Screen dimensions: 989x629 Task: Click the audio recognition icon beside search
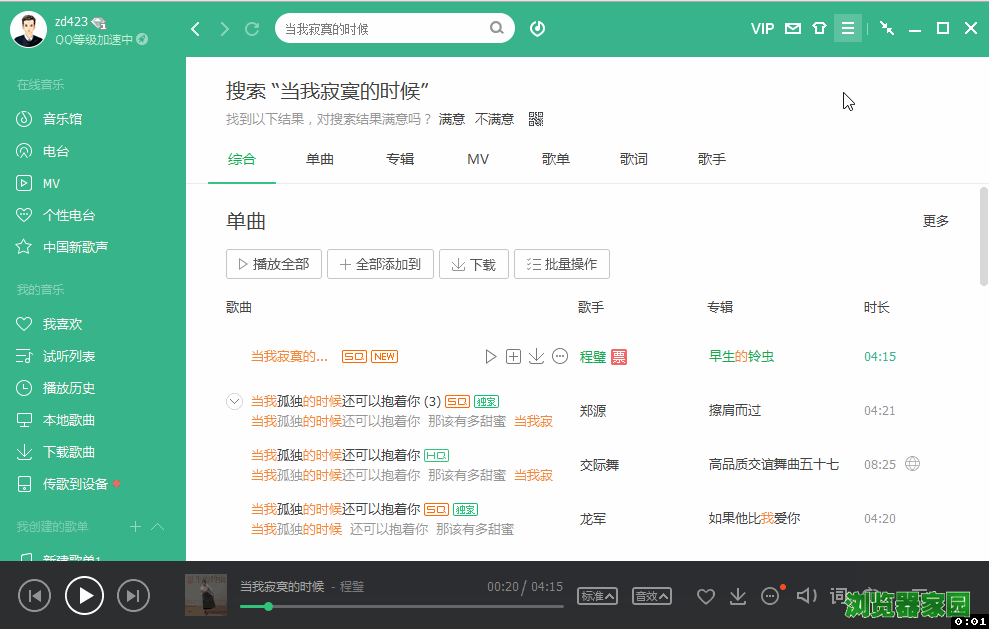538,29
